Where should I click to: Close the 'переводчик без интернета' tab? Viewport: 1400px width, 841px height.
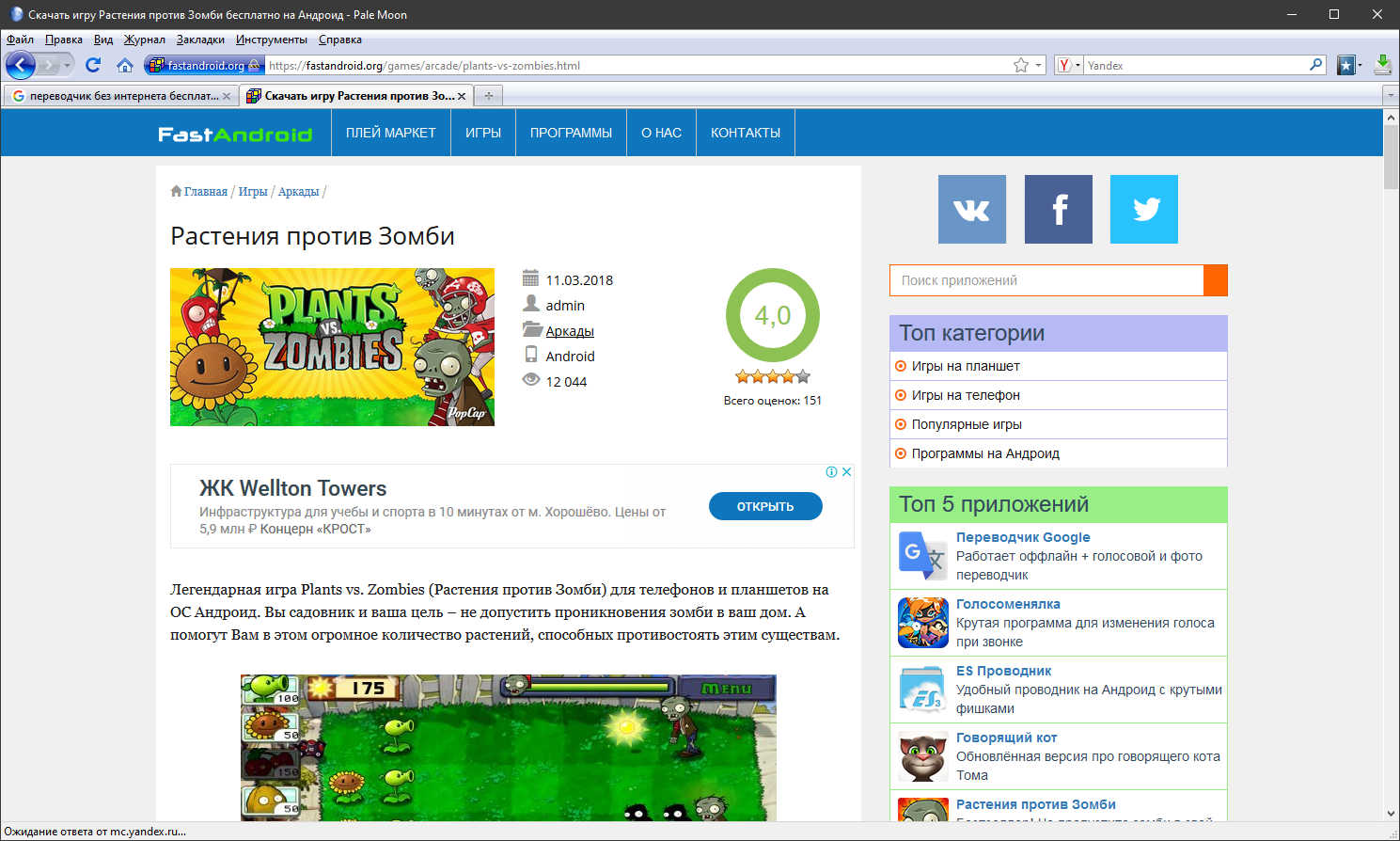coord(227,96)
